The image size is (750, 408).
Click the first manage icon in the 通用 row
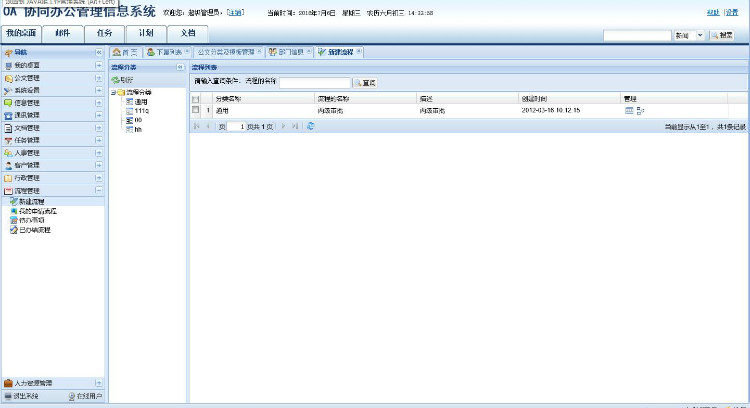coord(629,110)
